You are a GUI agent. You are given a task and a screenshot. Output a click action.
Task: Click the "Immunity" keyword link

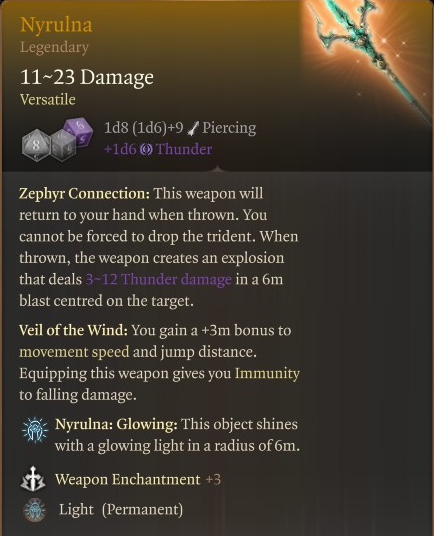(x=267, y=373)
